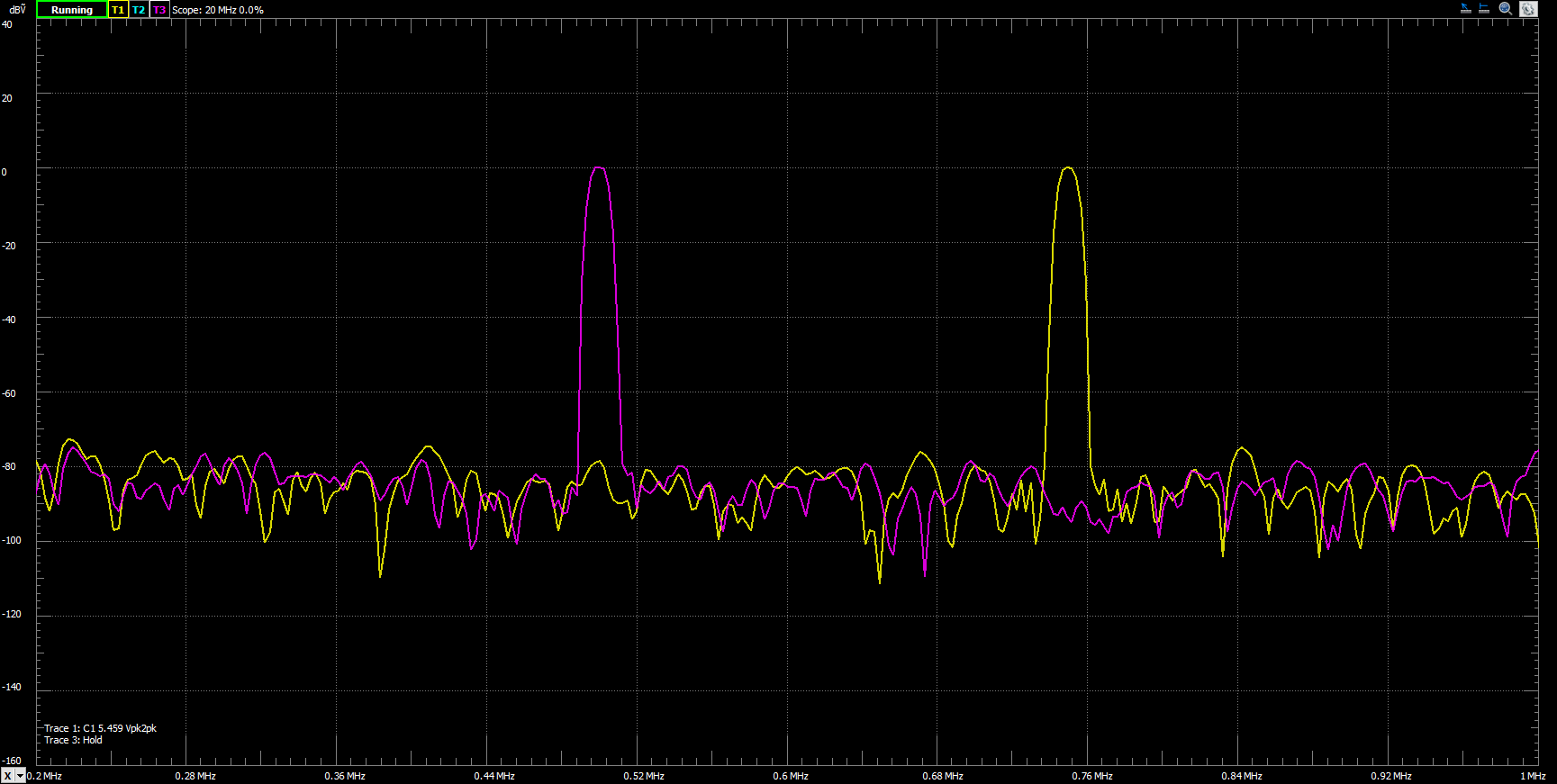Click the 0.76 MHz axis label
The width and height of the screenshot is (1557, 784).
(1092, 776)
